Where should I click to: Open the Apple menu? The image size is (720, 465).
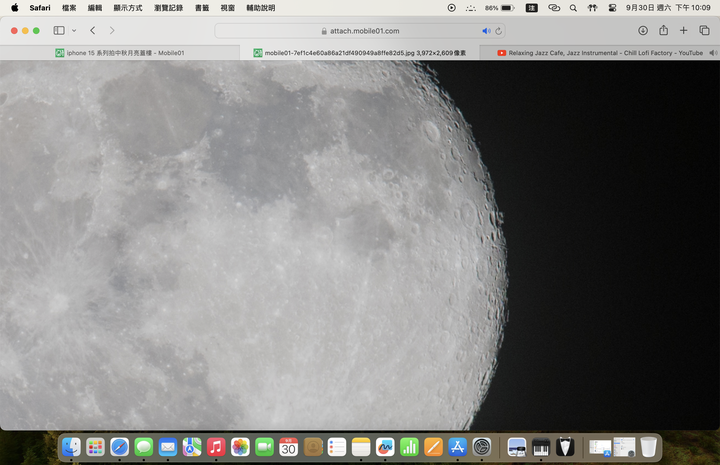click(x=15, y=8)
